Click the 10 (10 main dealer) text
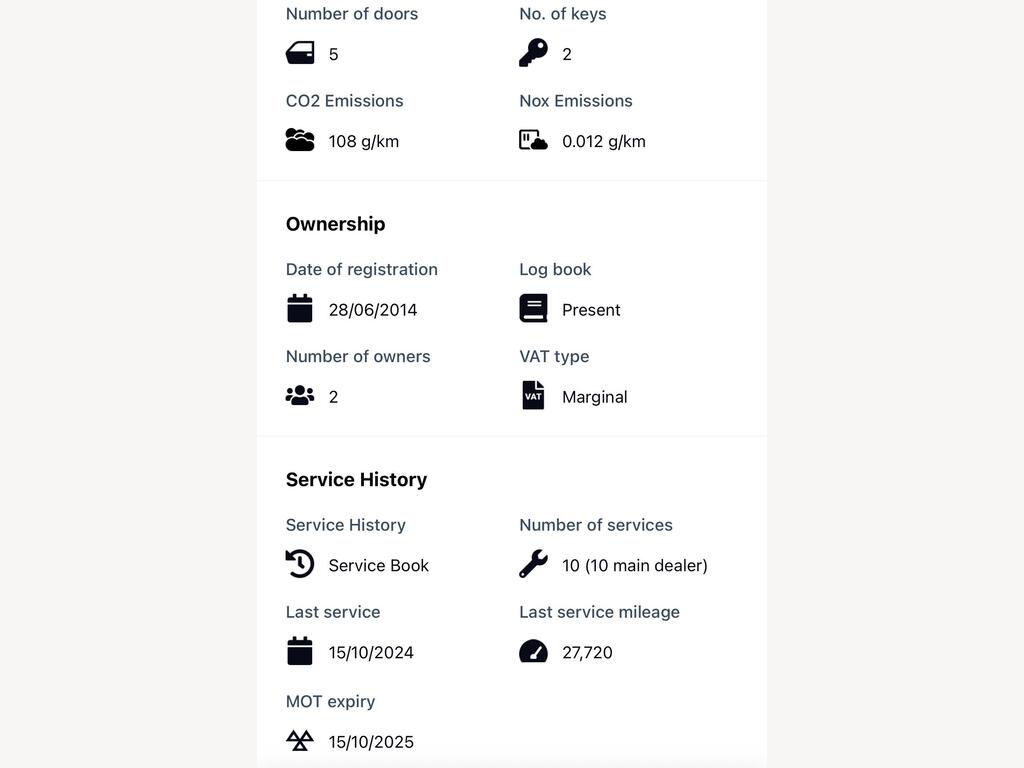The width and height of the screenshot is (1024, 768). point(635,566)
